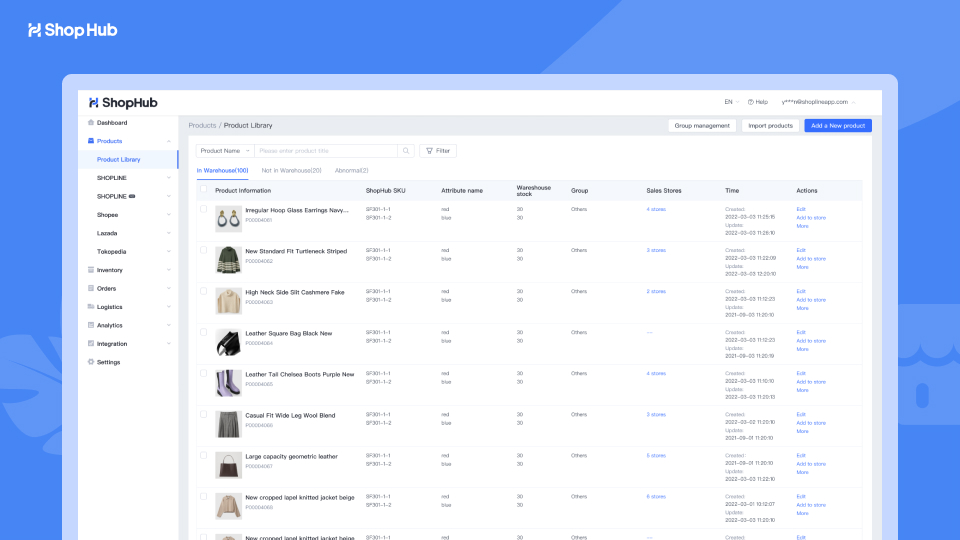
Task: Click the search magnifier icon
Action: click(x=406, y=151)
